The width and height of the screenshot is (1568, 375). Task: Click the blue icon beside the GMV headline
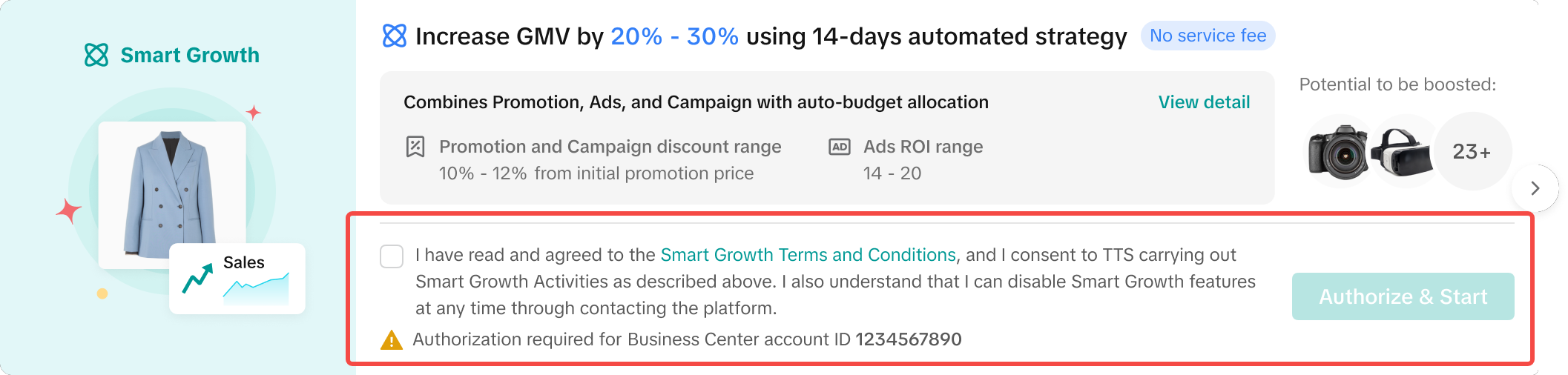click(x=395, y=36)
